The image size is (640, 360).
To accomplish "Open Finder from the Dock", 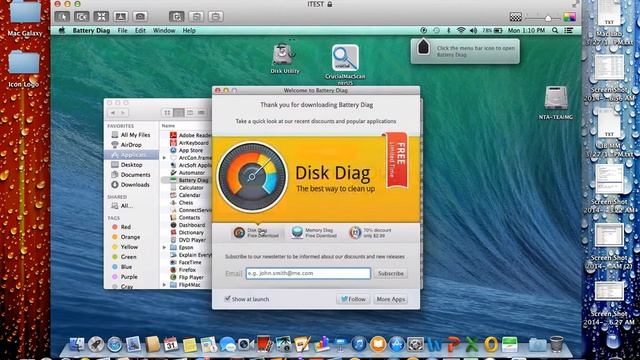I will pyautogui.click(x=76, y=344).
